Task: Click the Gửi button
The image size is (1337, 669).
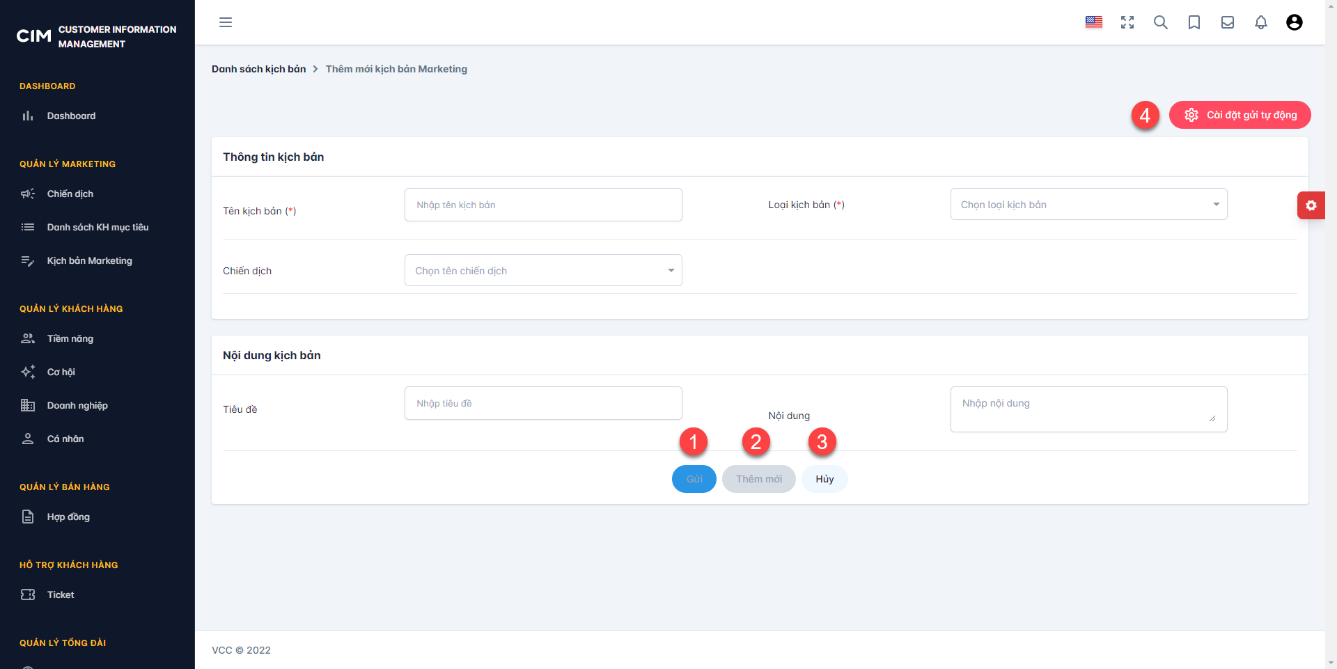Action: tap(694, 479)
